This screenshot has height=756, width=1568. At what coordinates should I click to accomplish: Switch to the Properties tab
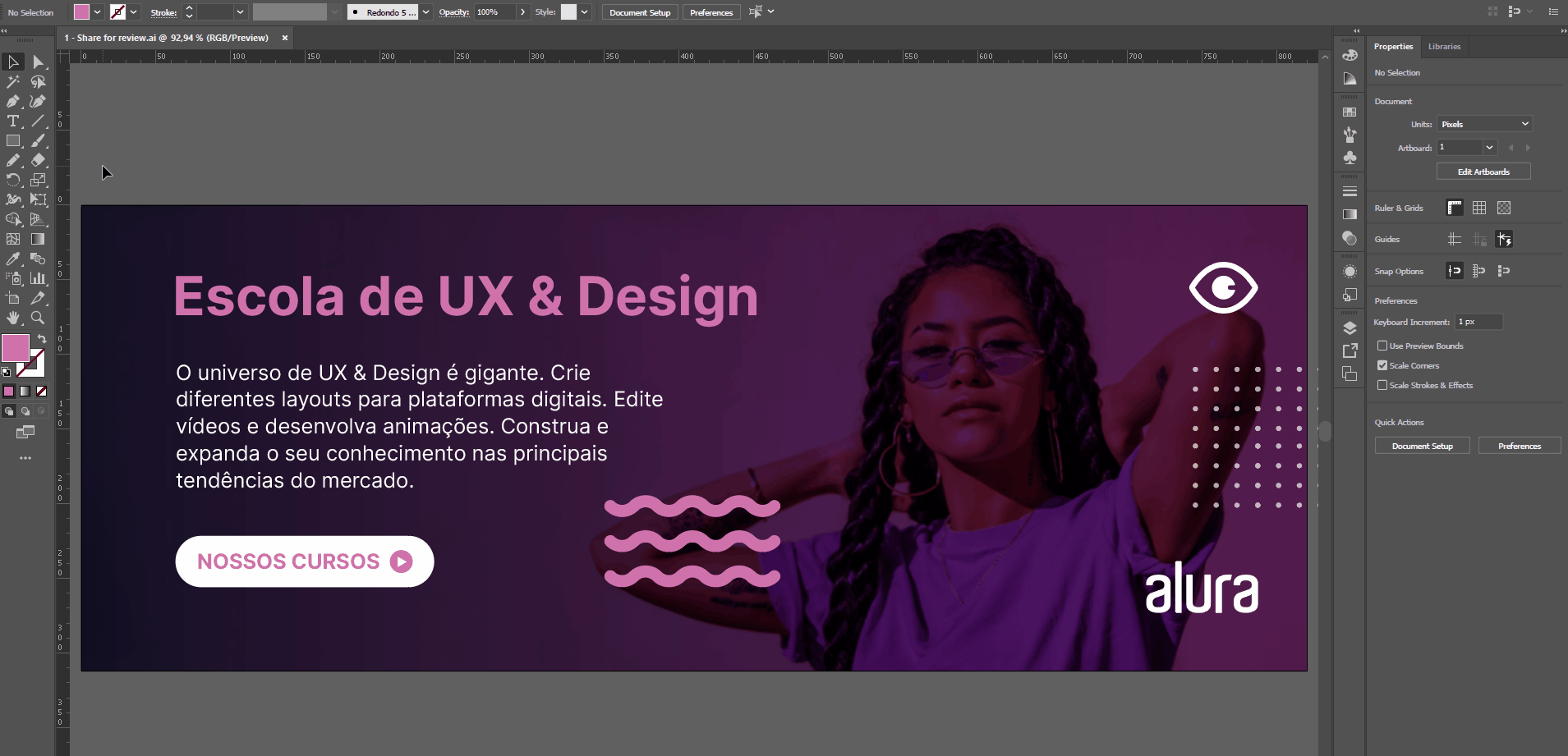[x=1393, y=46]
